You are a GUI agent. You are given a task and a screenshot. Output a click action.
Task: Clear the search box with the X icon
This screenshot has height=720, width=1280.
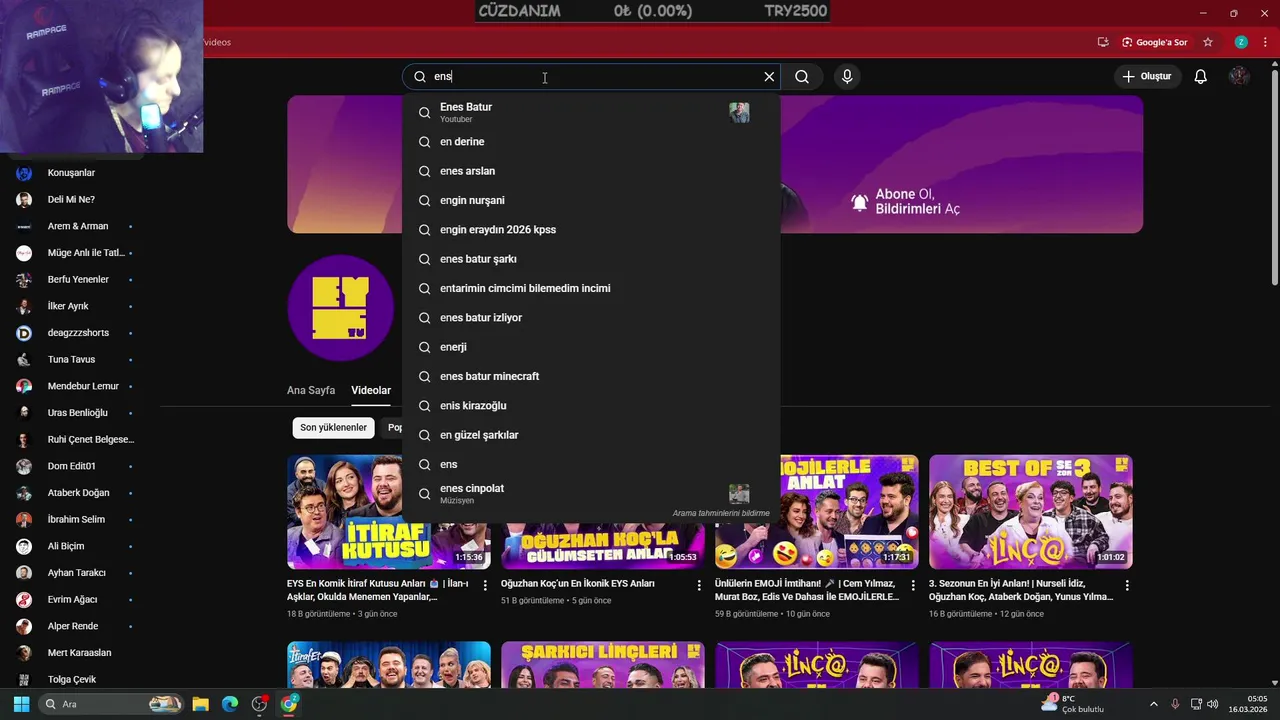[769, 77]
